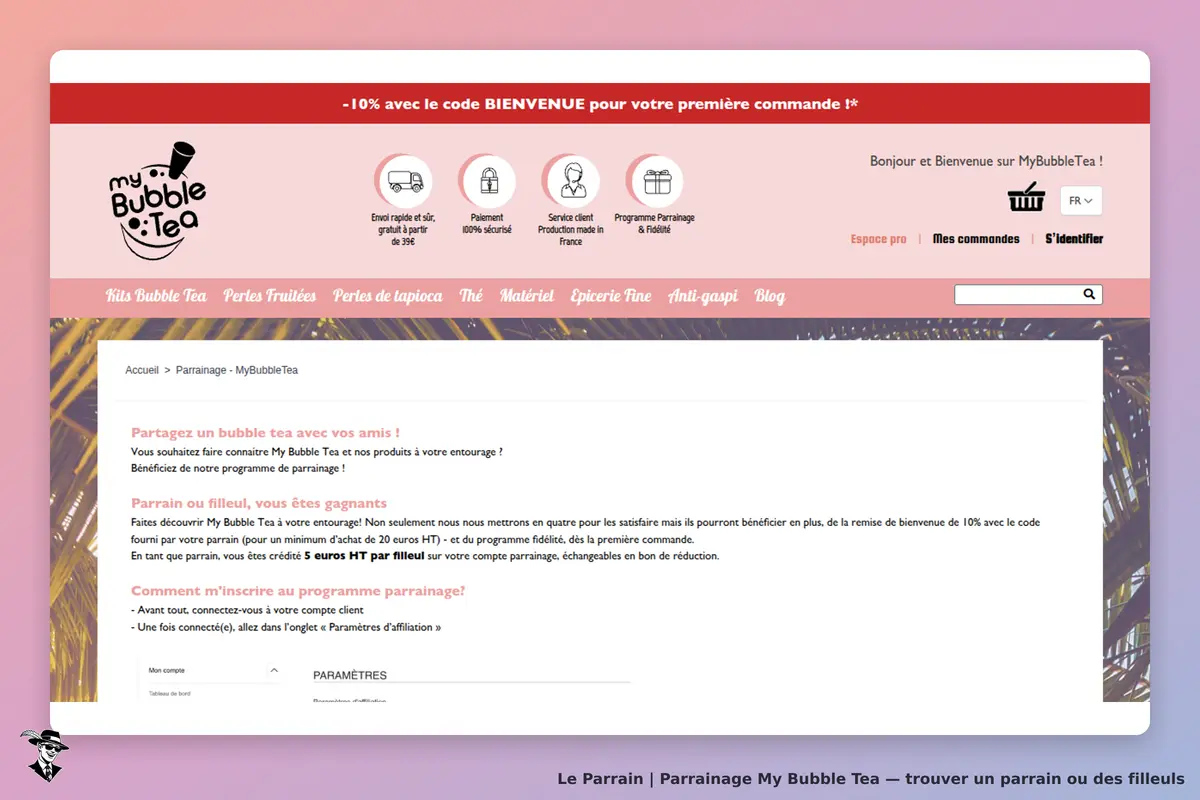
Task: Click the My Bubble Tea logo
Action: click(158, 201)
